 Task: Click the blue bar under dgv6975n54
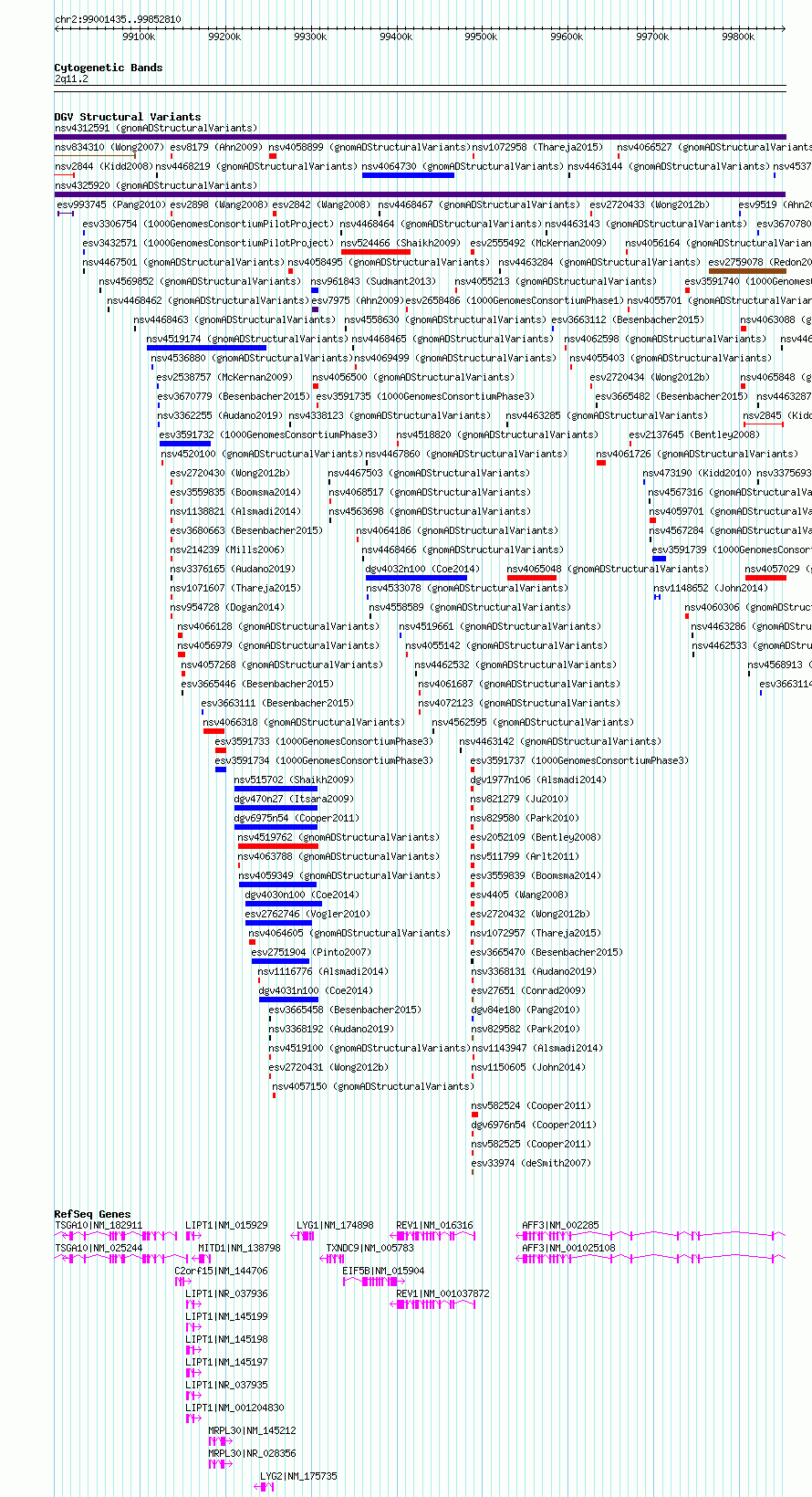277,826
